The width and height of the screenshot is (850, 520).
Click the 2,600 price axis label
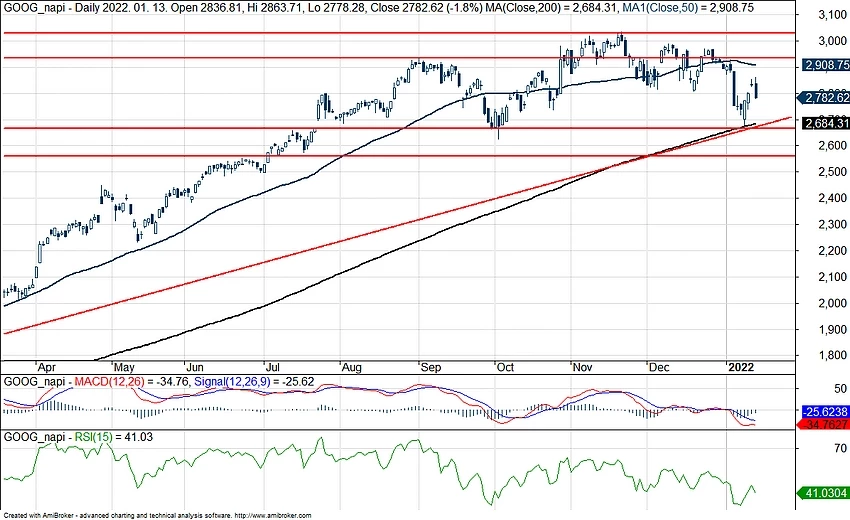pyautogui.click(x=832, y=146)
